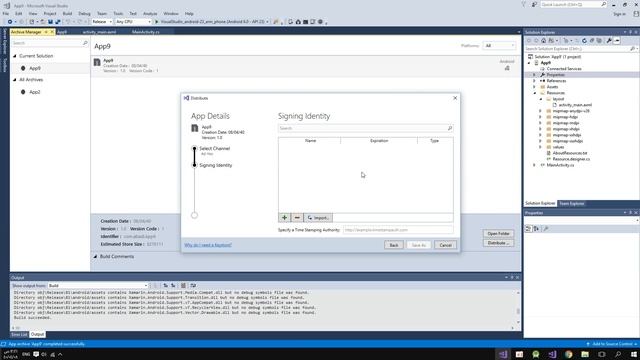Image resolution: width=640 pixels, height=360 pixels.
Task: Click the Open Folder button
Action: point(498,233)
